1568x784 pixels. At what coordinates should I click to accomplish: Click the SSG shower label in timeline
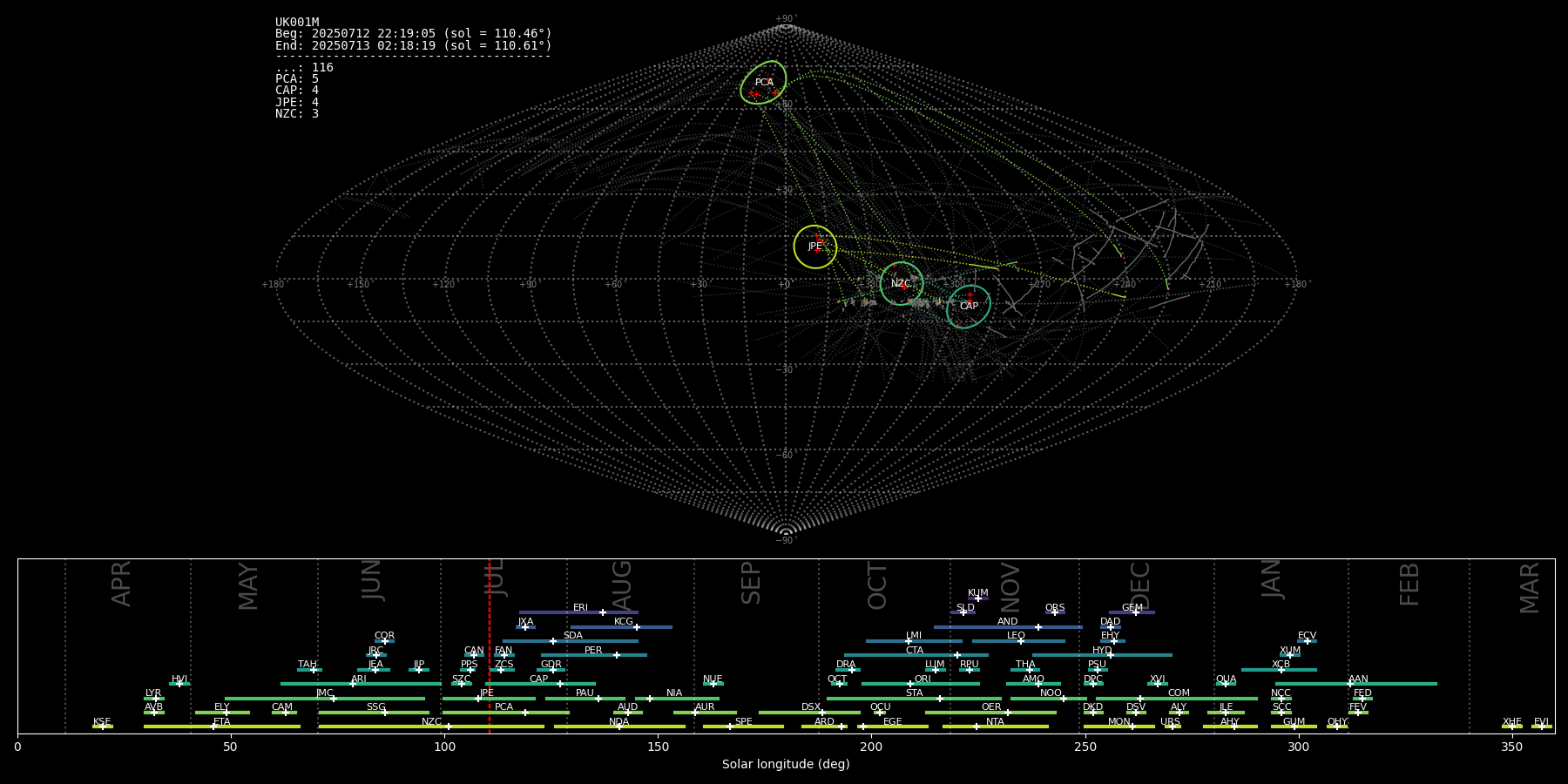tap(375, 707)
